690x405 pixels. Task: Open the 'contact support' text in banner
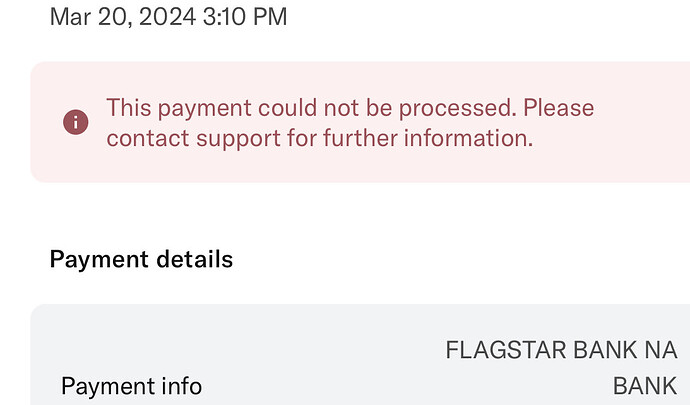(193, 138)
